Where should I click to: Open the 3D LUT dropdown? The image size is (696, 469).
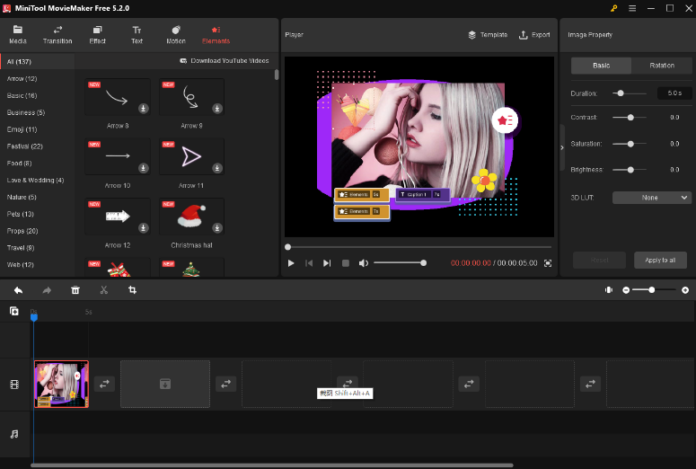[x=652, y=197]
